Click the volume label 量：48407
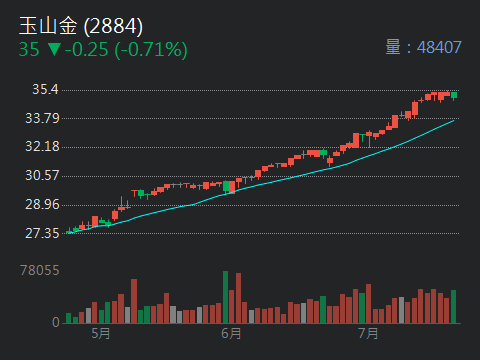This screenshot has height=360, width=480. tap(423, 47)
